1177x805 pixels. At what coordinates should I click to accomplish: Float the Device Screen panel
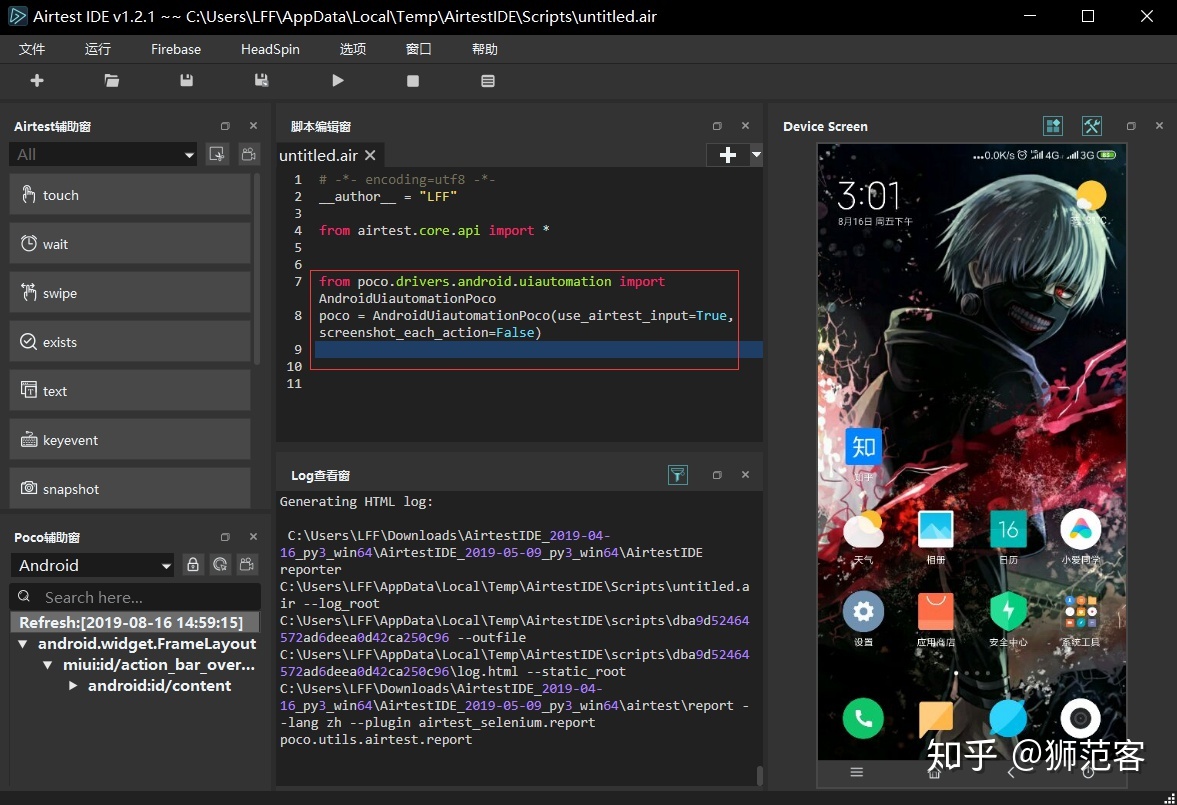coord(1131,126)
